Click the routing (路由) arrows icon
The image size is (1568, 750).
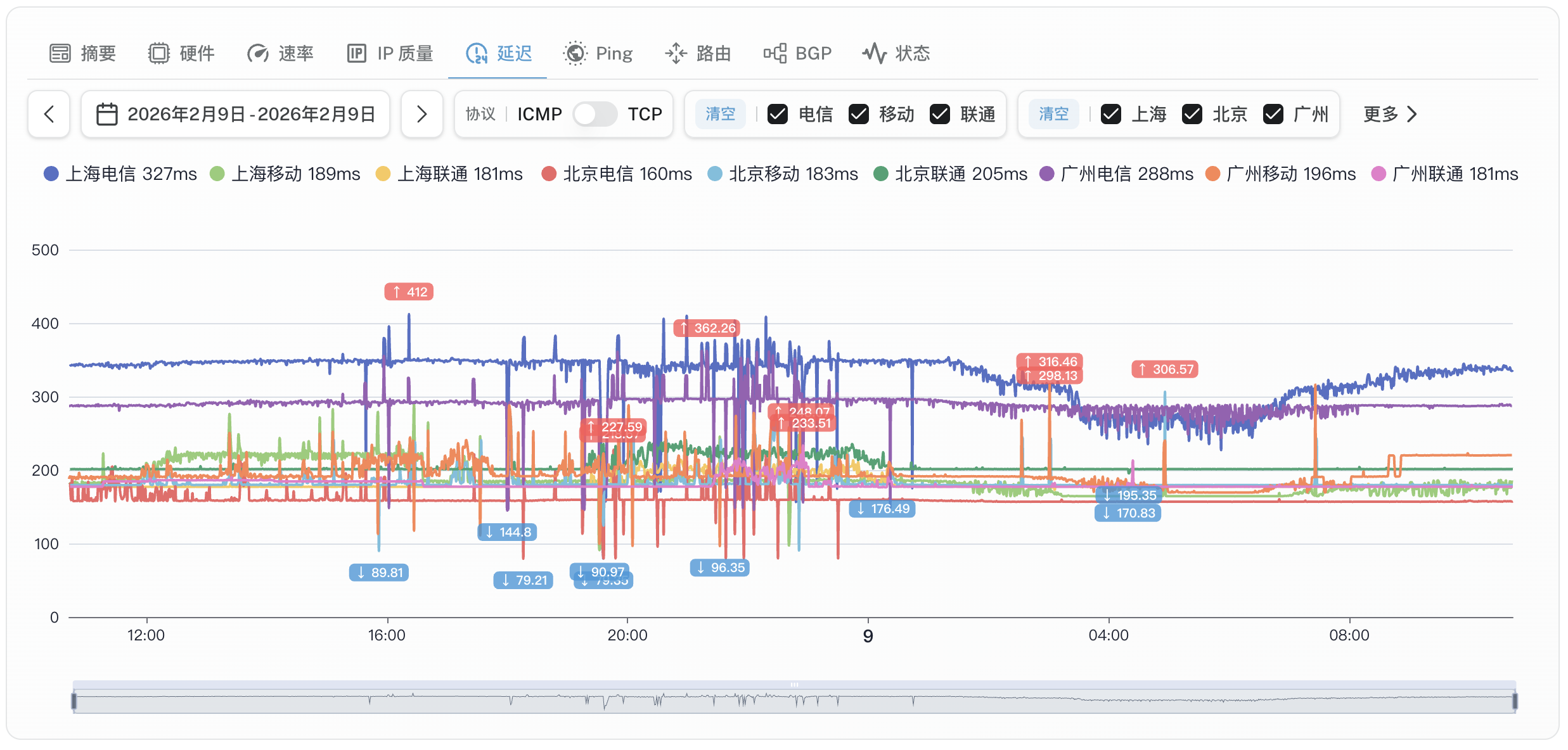(676, 53)
